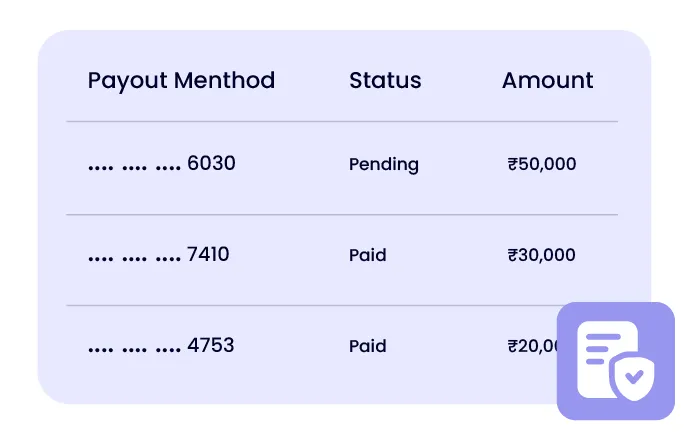Screen dimensions: 689x434
Task: Click the Pending status label
Action: coord(384,164)
